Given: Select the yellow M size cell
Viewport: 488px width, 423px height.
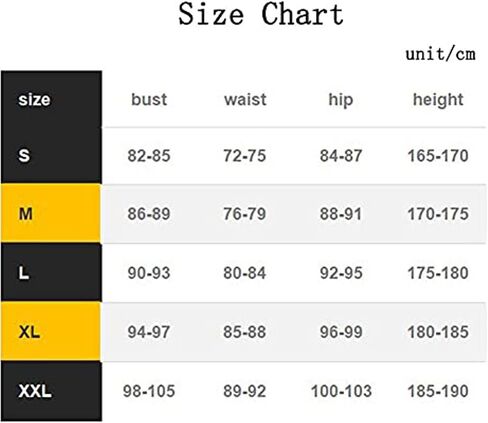Looking at the screenshot, I should point(51,213).
